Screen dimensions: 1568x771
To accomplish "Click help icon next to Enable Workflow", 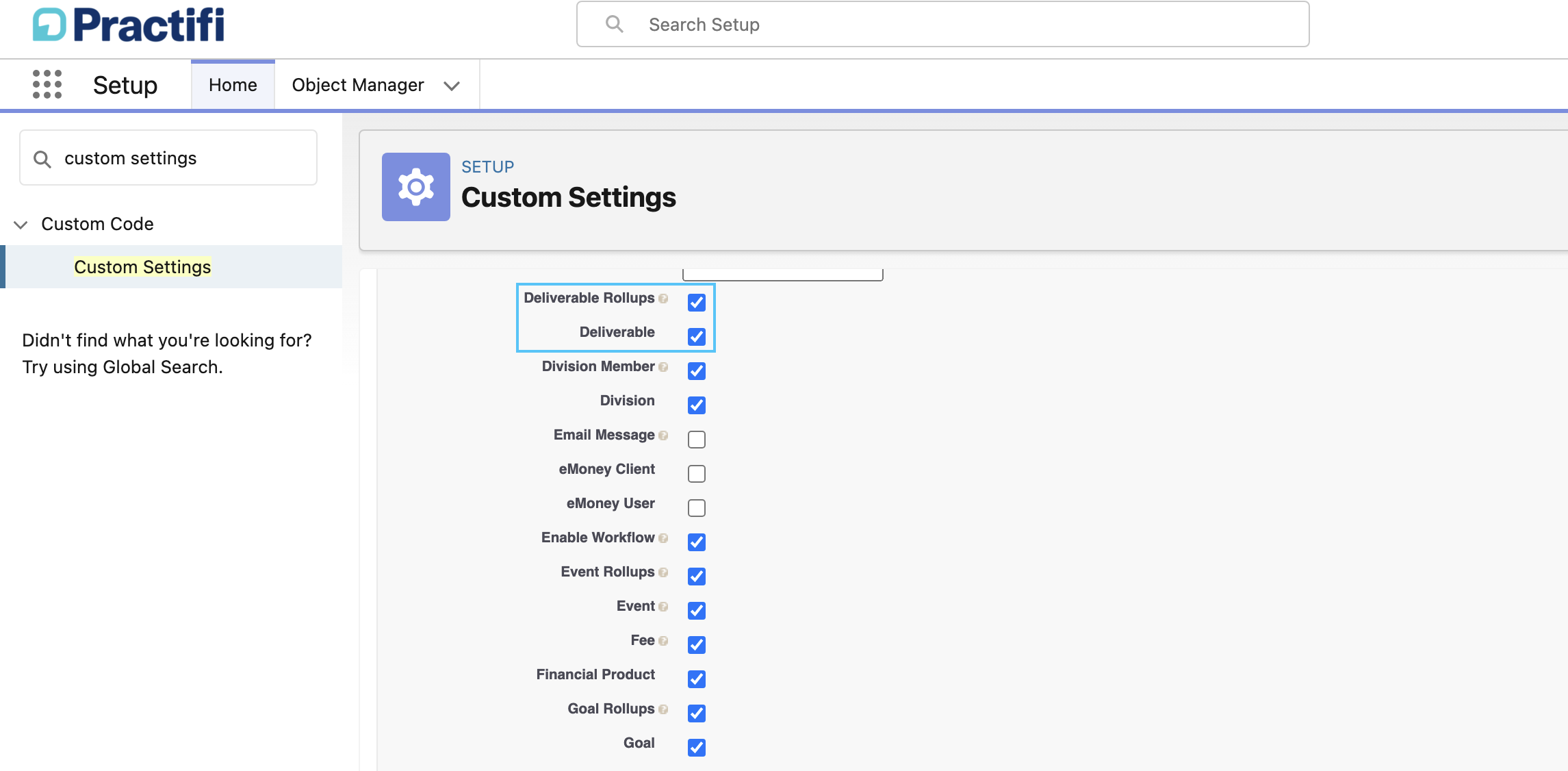I will click(663, 538).
